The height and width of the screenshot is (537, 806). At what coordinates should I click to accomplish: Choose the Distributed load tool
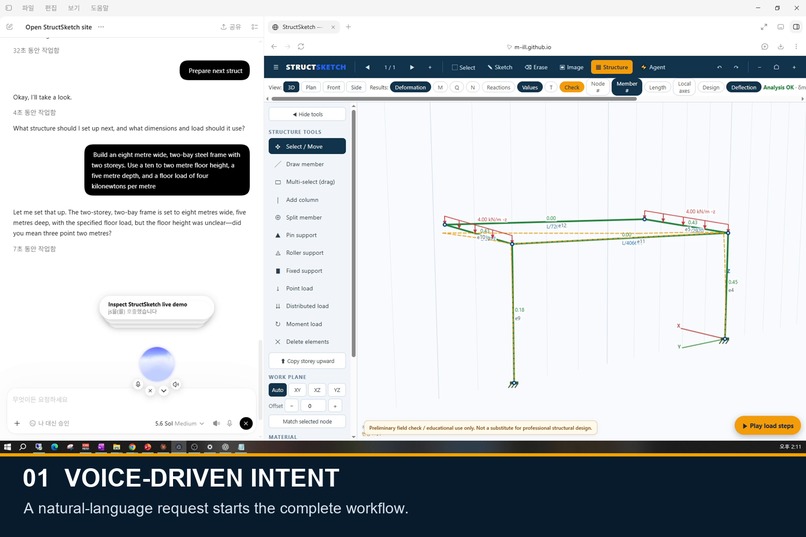pyautogui.click(x=307, y=306)
